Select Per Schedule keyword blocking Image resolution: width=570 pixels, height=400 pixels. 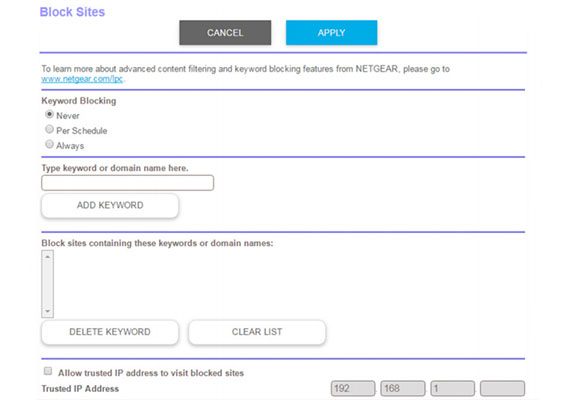[49, 129]
